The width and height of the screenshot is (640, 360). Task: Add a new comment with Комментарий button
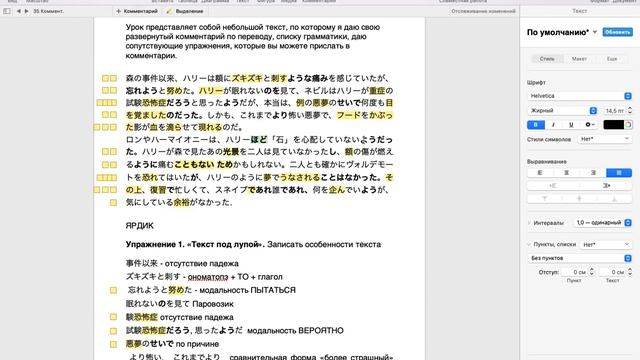[137, 11]
